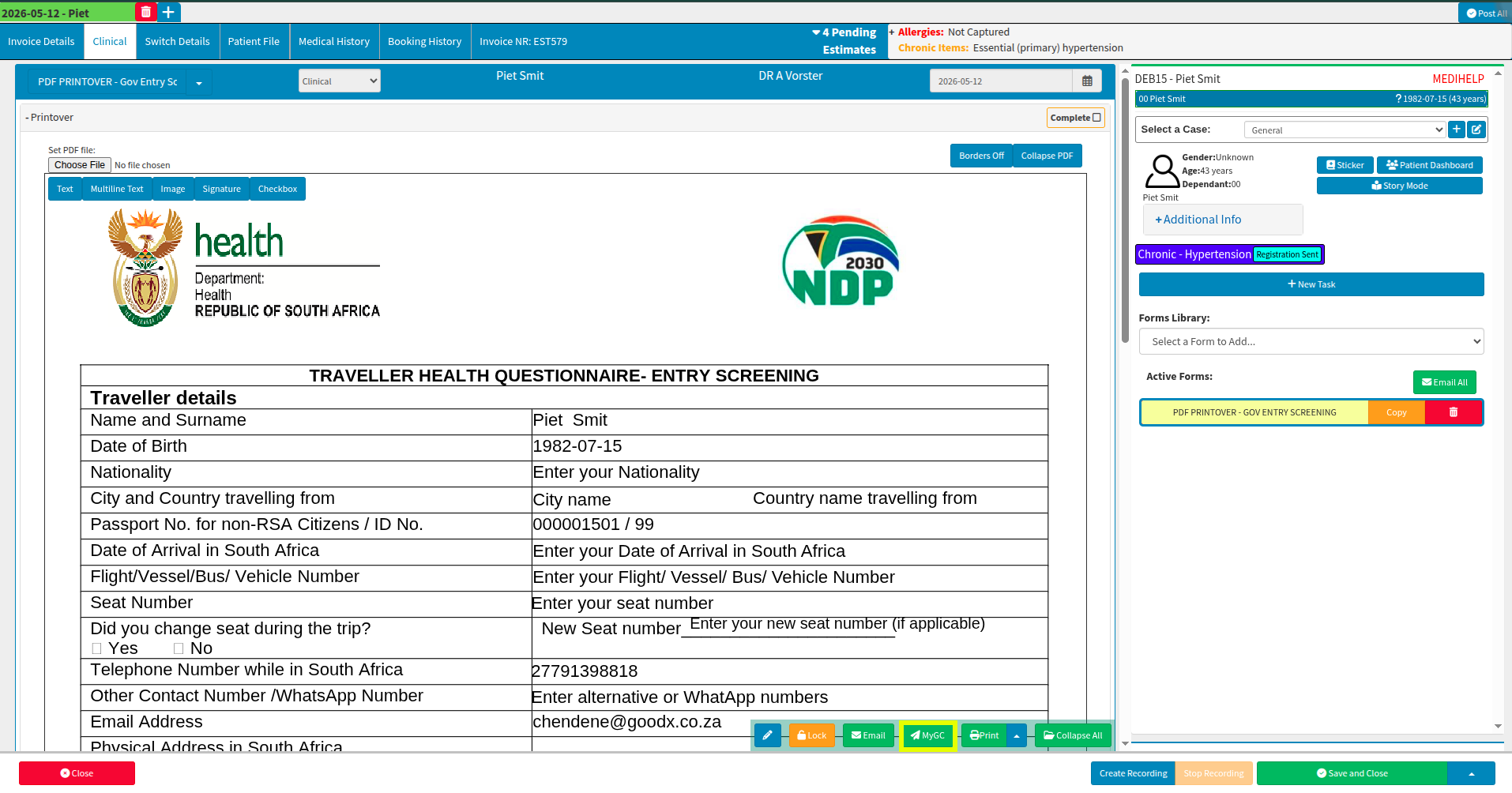Click the Post All button
1512x793 pixels.
click(x=1485, y=13)
